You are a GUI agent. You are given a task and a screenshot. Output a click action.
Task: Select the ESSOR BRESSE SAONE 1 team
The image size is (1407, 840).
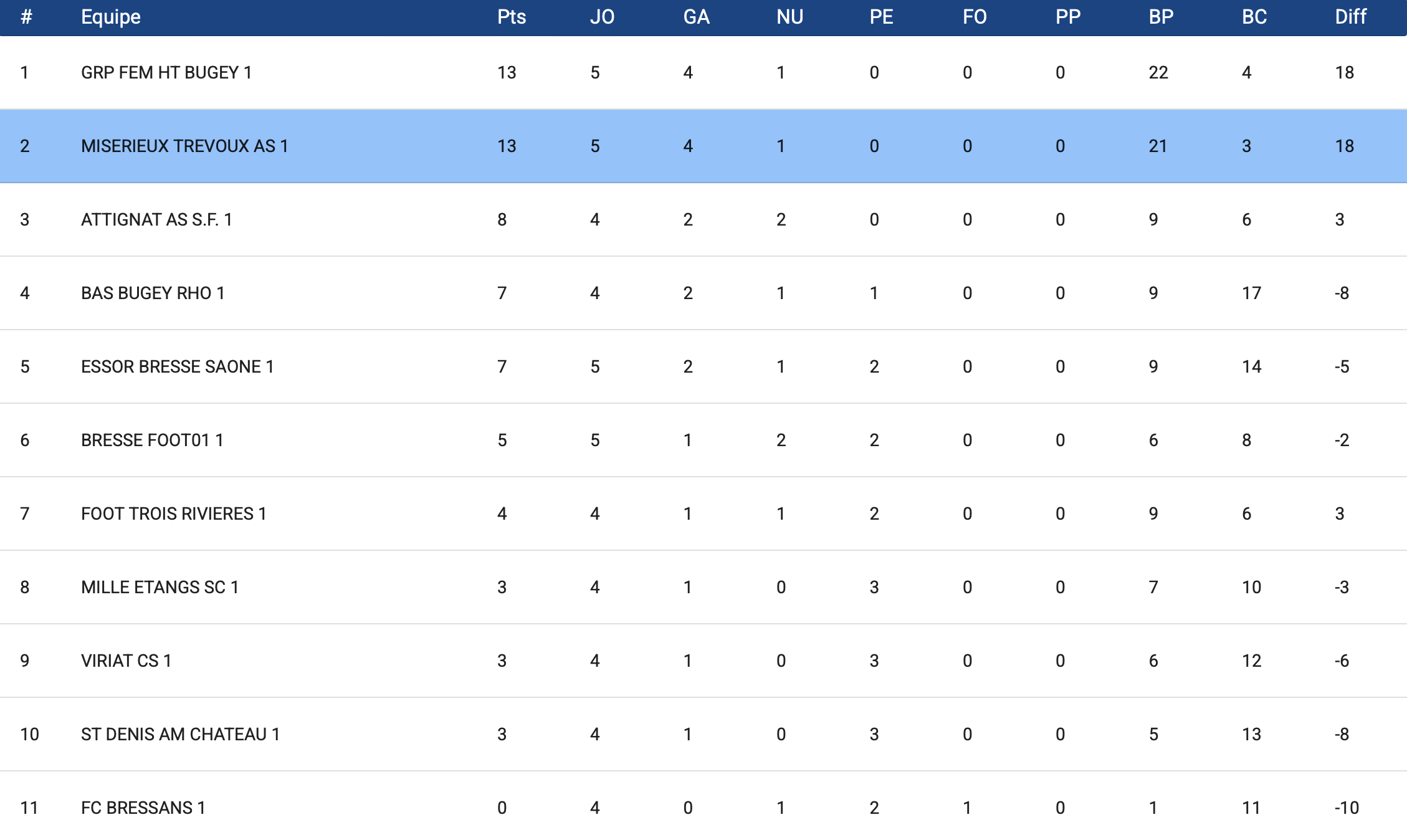(x=177, y=367)
